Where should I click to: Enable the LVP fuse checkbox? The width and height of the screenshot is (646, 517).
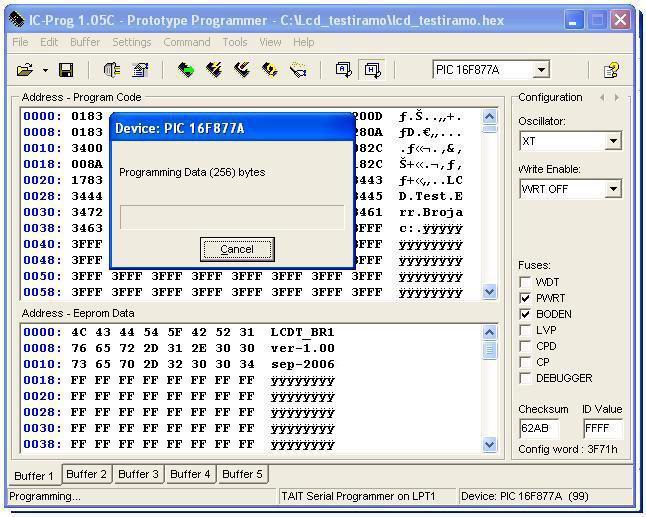click(525, 330)
